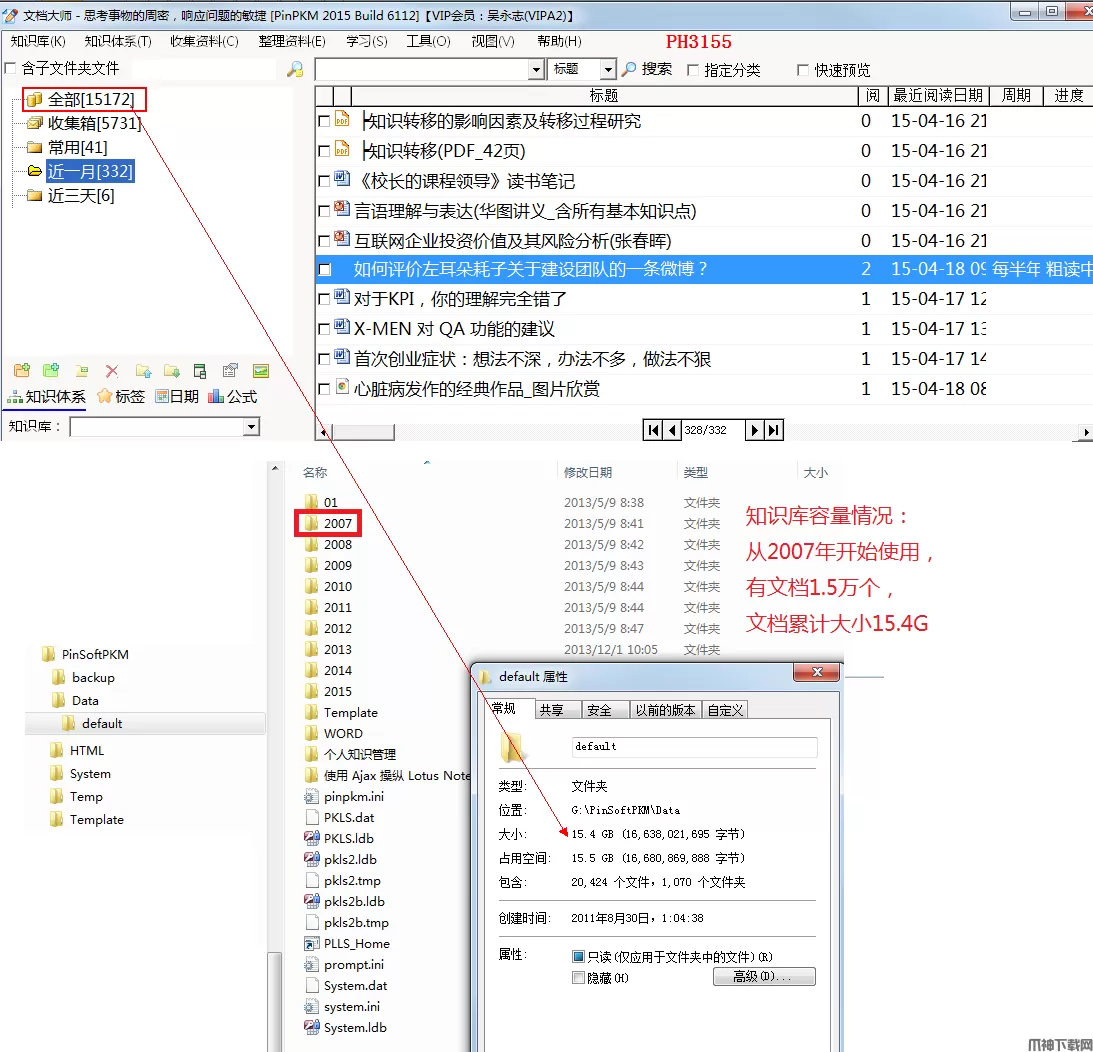Open 帮助(H) menu

559,41
